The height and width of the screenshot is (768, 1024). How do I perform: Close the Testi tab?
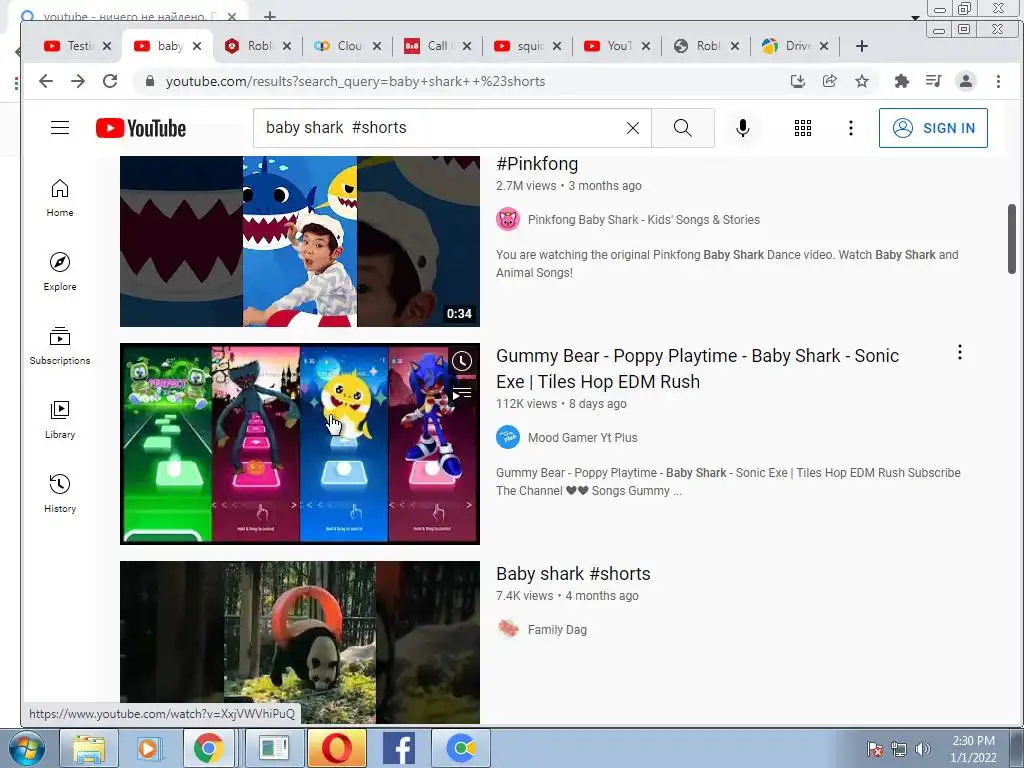tap(107, 46)
